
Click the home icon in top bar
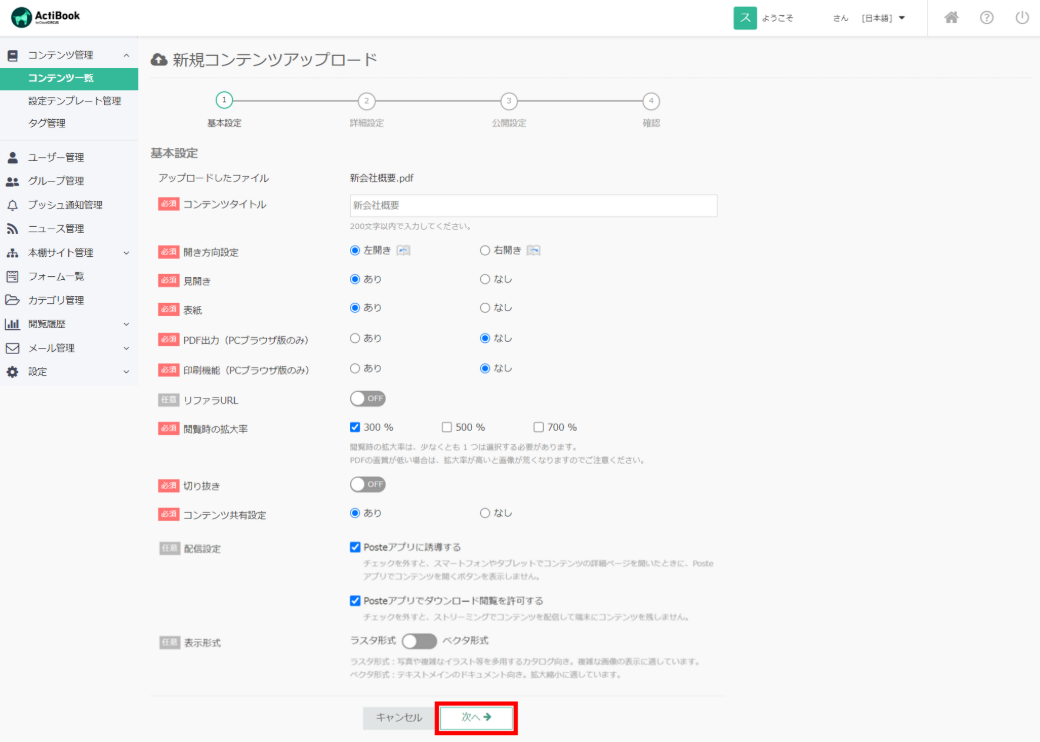point(951,18)
